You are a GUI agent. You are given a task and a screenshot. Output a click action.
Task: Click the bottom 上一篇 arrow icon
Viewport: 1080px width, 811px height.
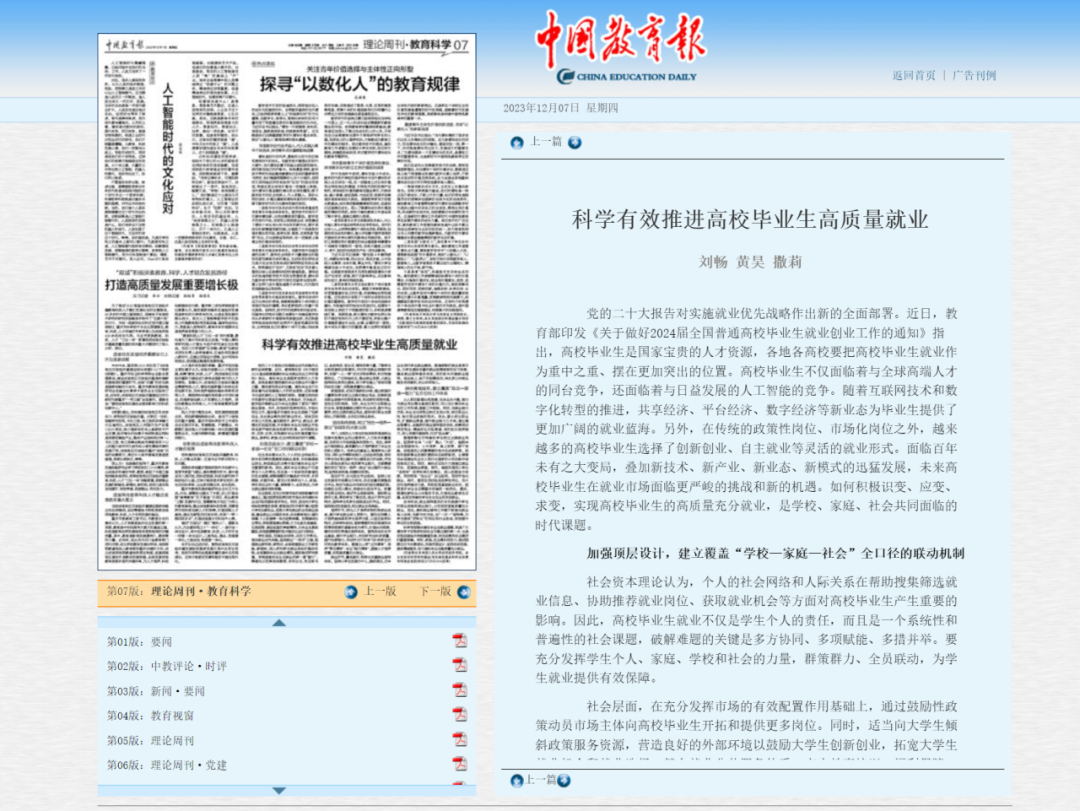(x=517, y=780)
